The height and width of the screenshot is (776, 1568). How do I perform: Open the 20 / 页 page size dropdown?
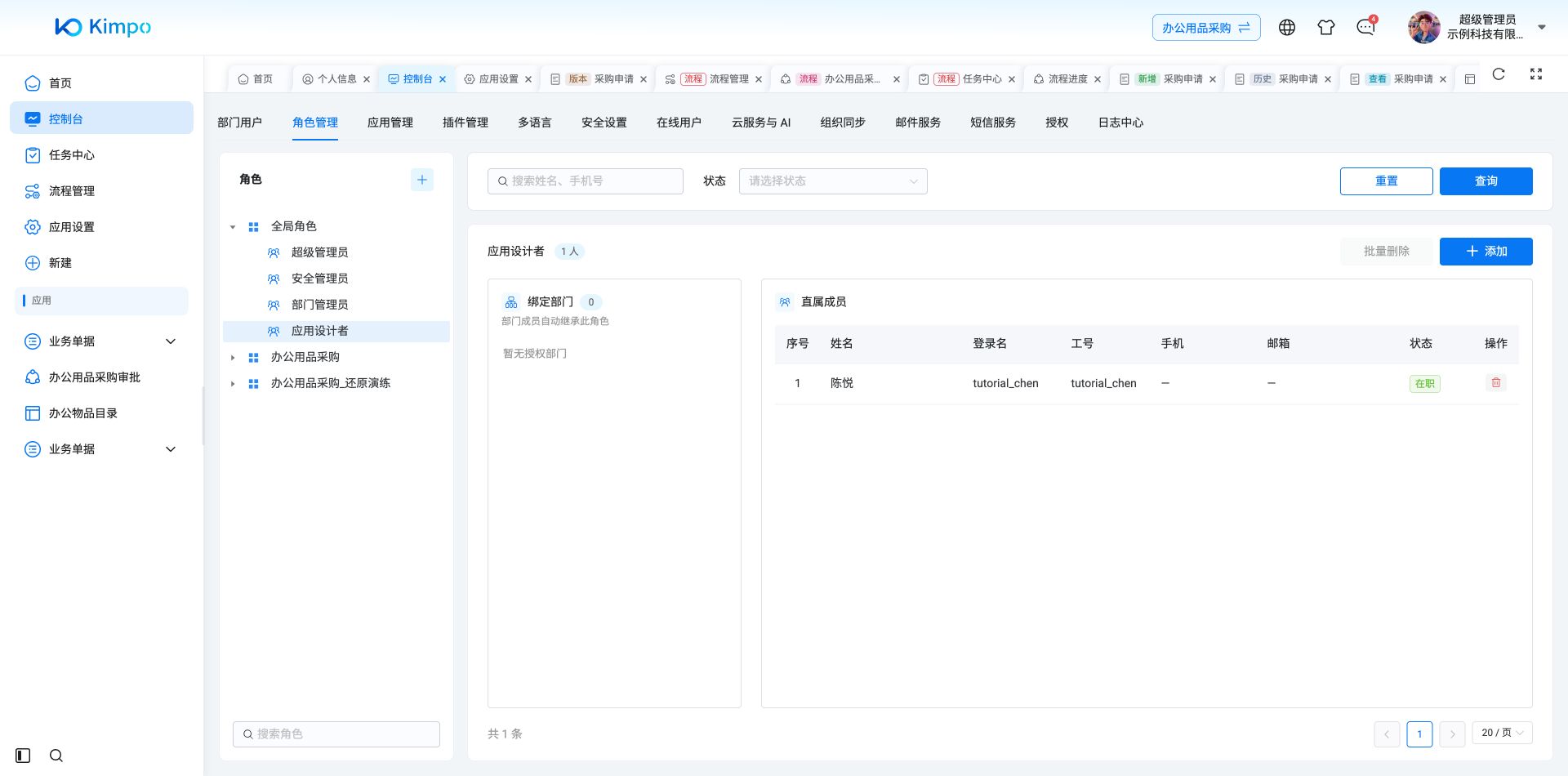tap(1502, 733)
